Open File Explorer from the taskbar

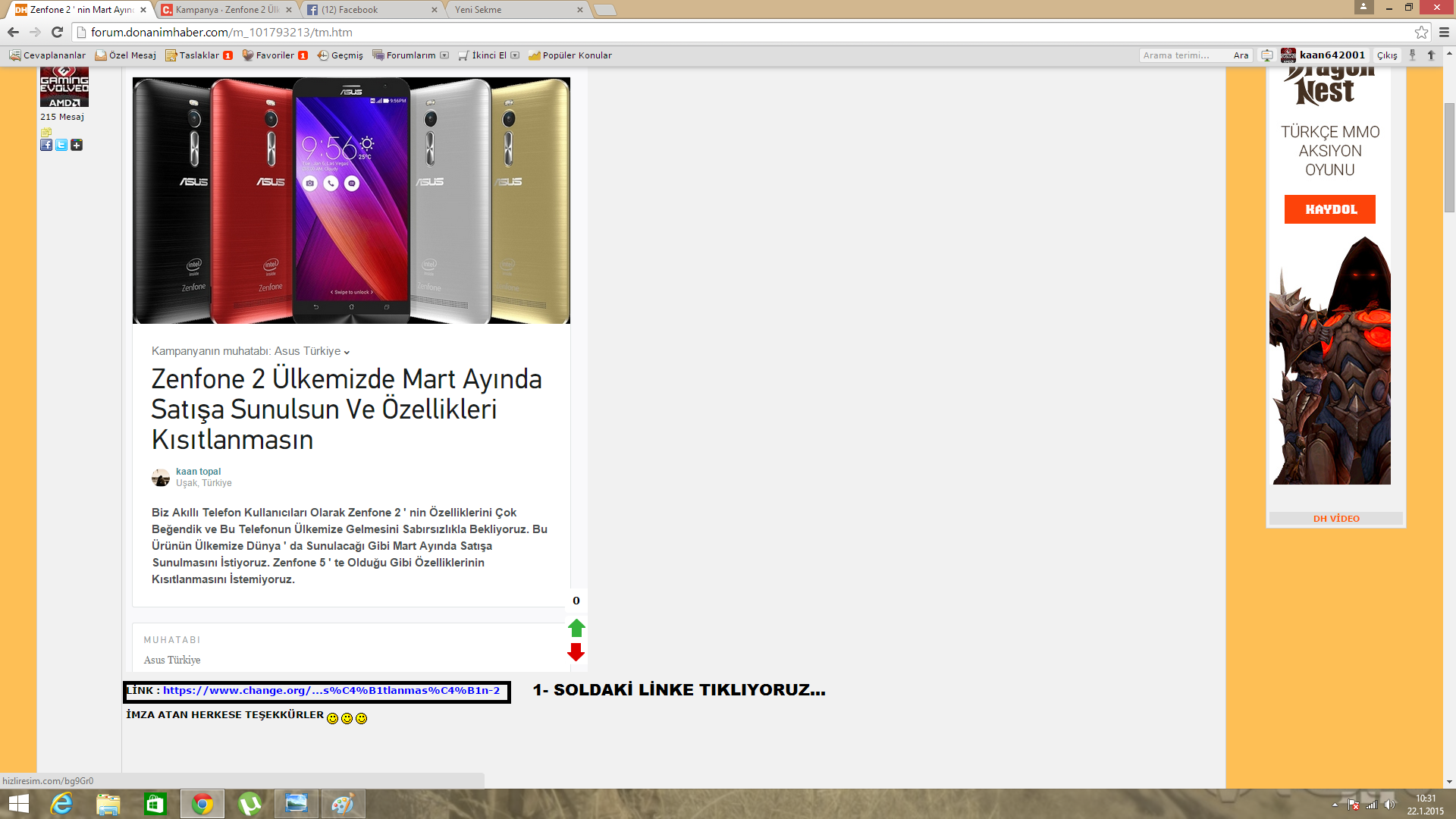[108, 804]
